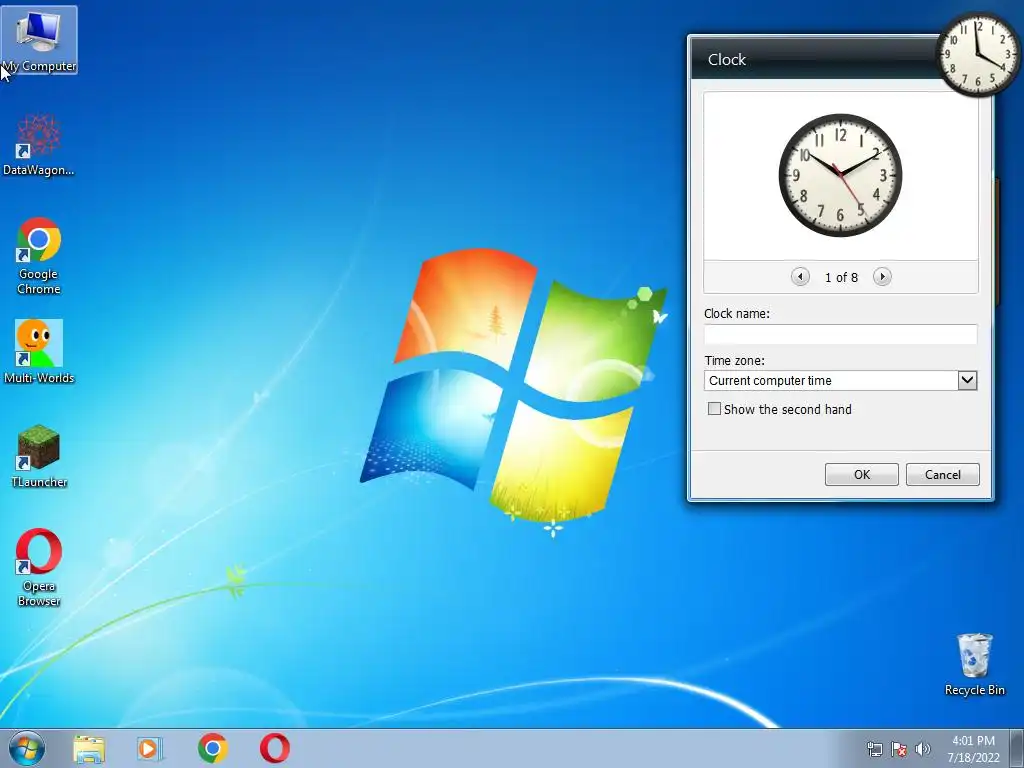Image resolution: width=1024 pixels, height=768 pixels.
Task: Open the Time zone dropdown
Action: pyautogui.click(x=967, y=381)
